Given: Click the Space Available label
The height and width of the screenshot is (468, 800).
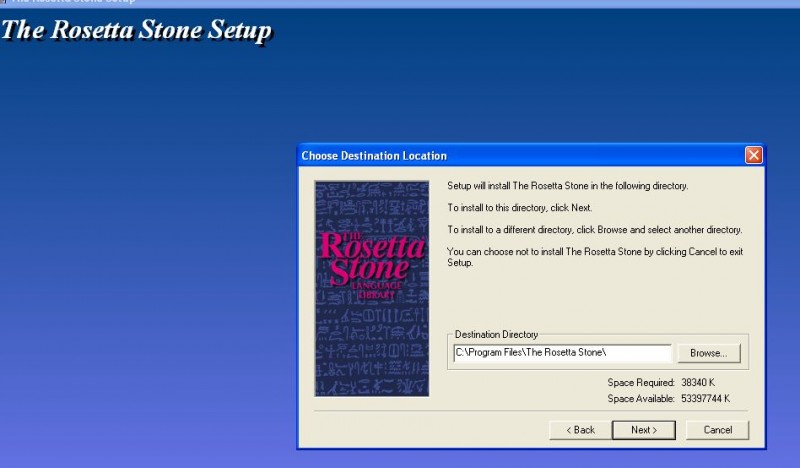Looking at the screenshot, I should coord(641,399).
